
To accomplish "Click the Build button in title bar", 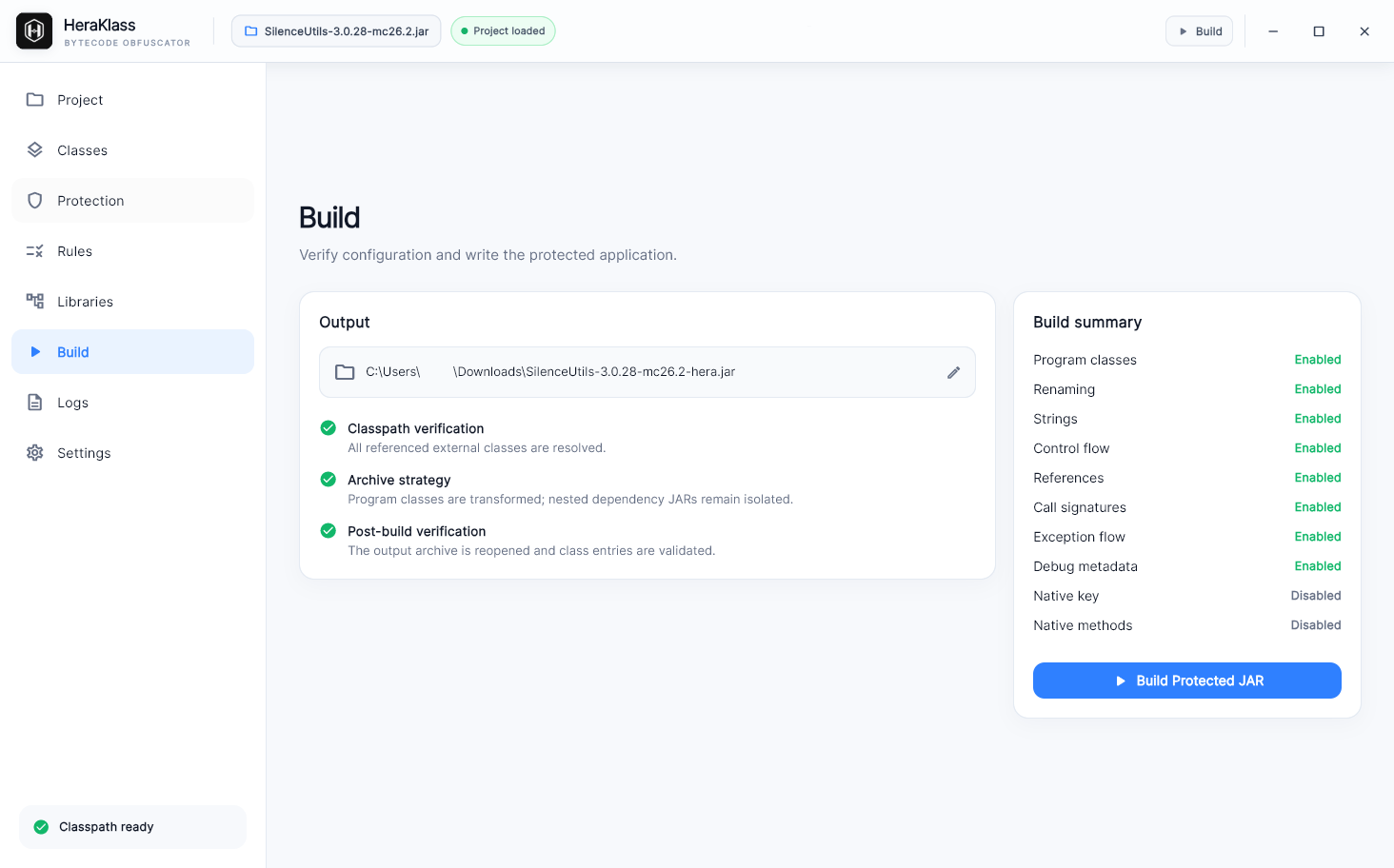I will (1200, 31).
